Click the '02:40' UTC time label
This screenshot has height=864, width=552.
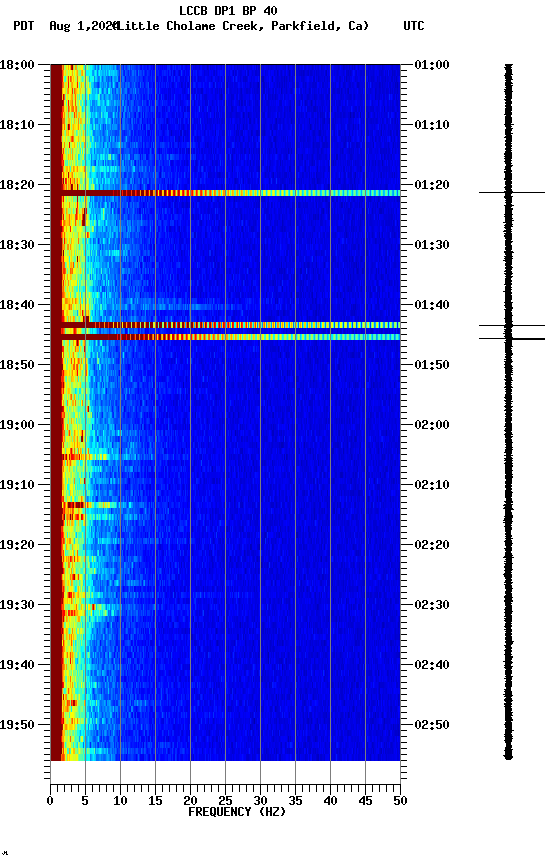click(432, 666)
